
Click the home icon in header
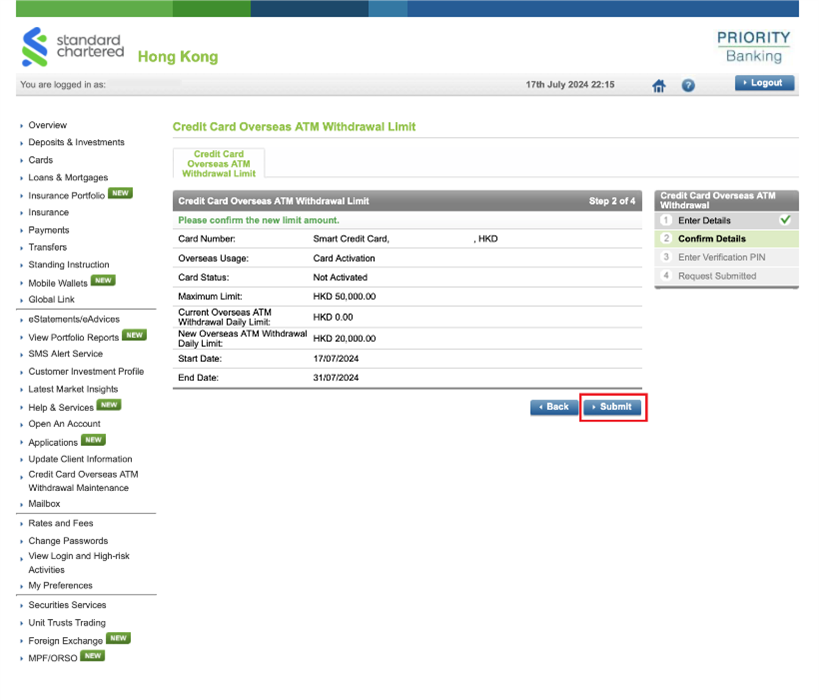tap(658, 86)
